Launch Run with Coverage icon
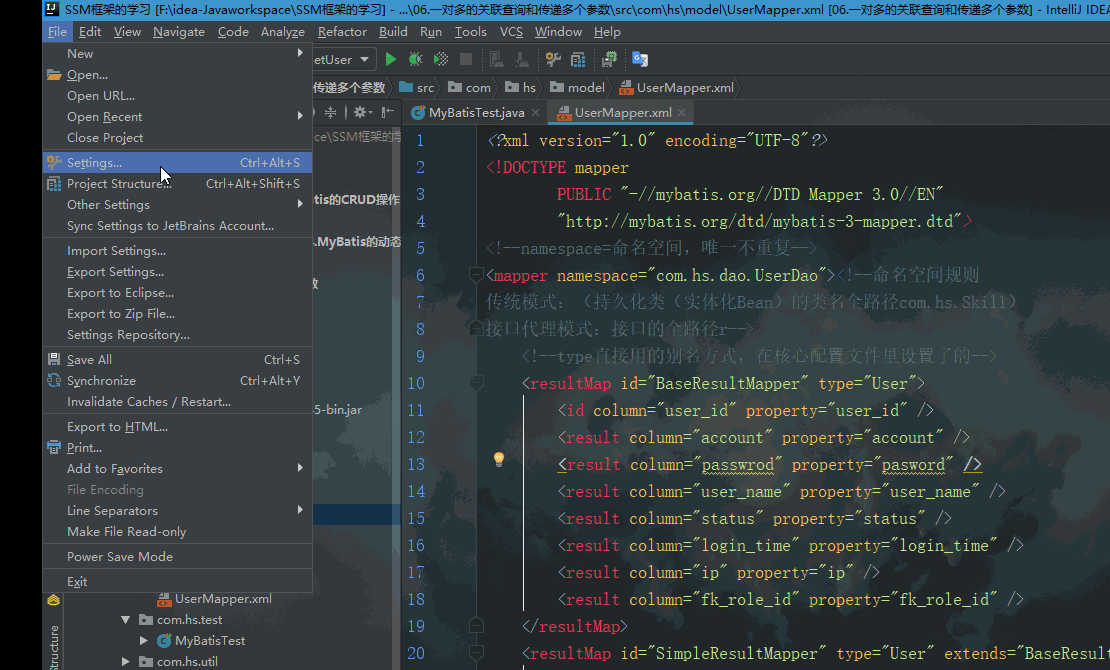Viewport: 1110px width, 670px height. [440, 59]
